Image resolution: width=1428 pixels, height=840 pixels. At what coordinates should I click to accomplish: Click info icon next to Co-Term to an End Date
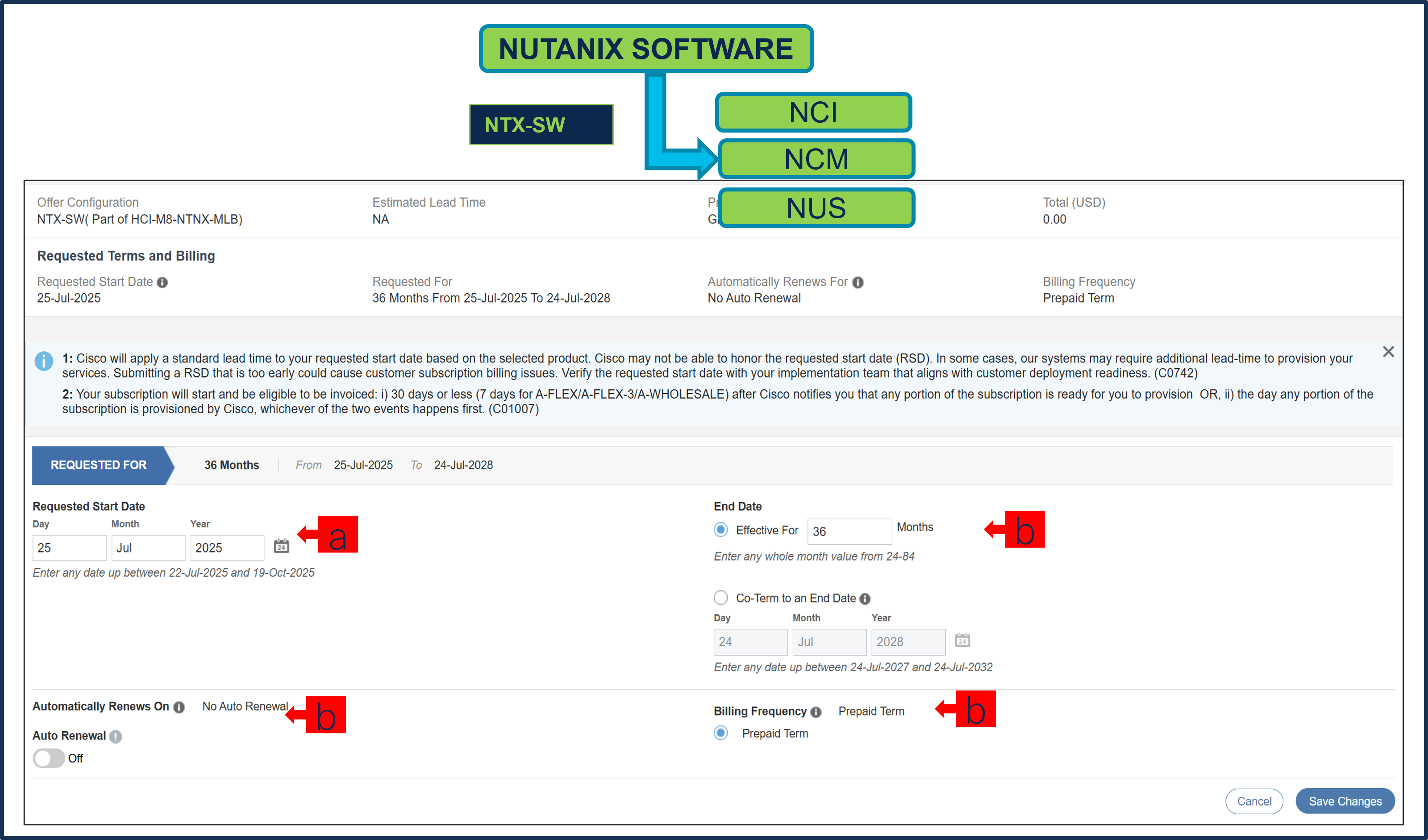point(865,598)
